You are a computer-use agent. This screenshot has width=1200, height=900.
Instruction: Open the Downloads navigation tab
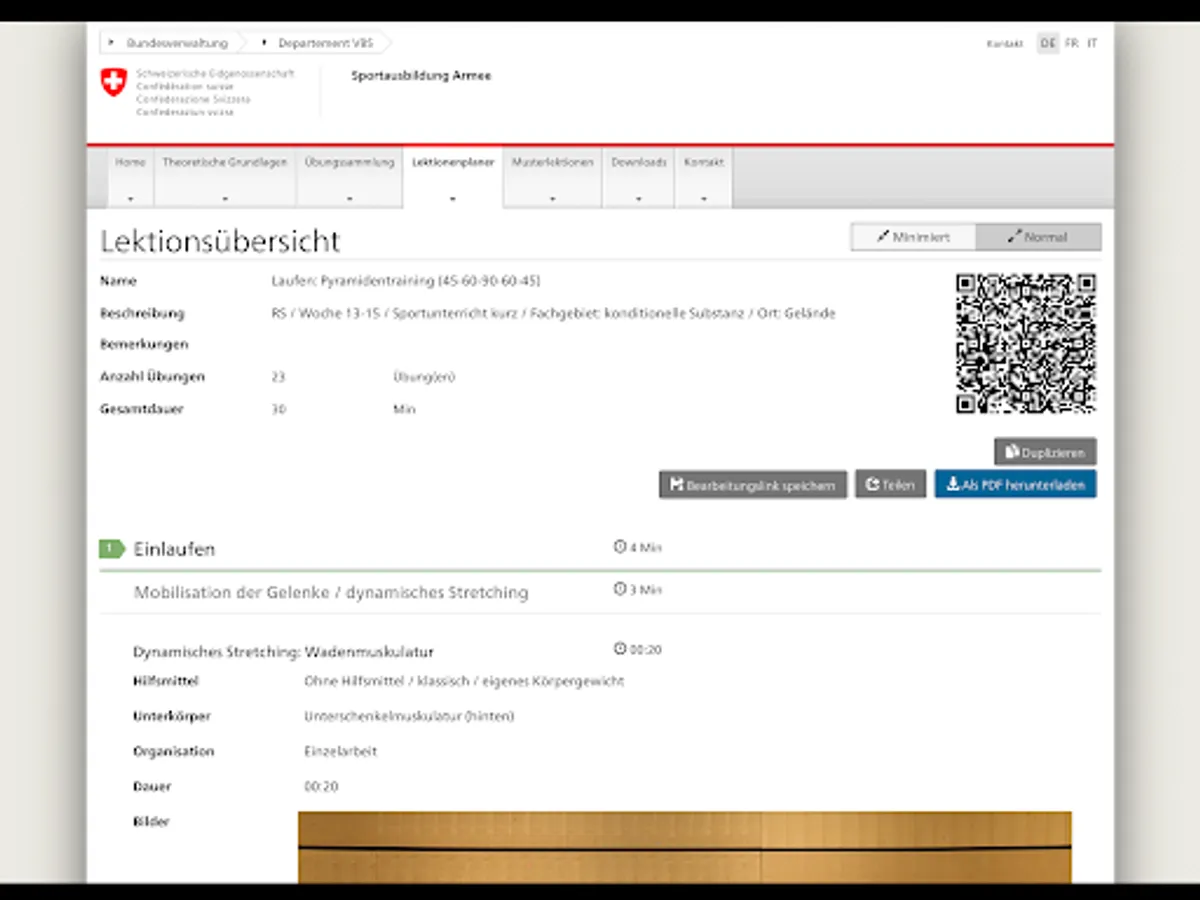pyautogui.click(x=638, y=177)
